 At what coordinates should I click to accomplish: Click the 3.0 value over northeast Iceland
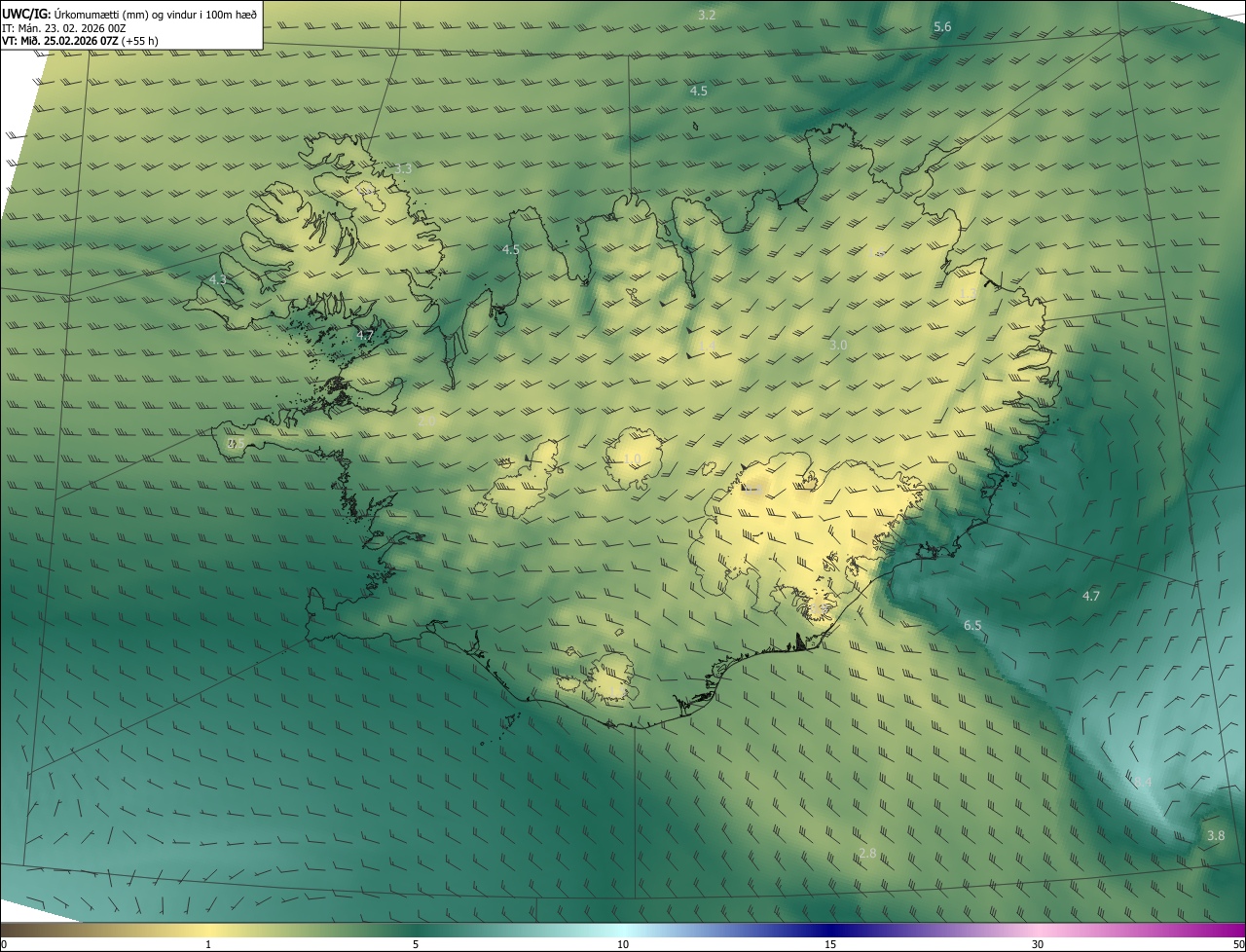pyautogui.click(x=838, y=345)
